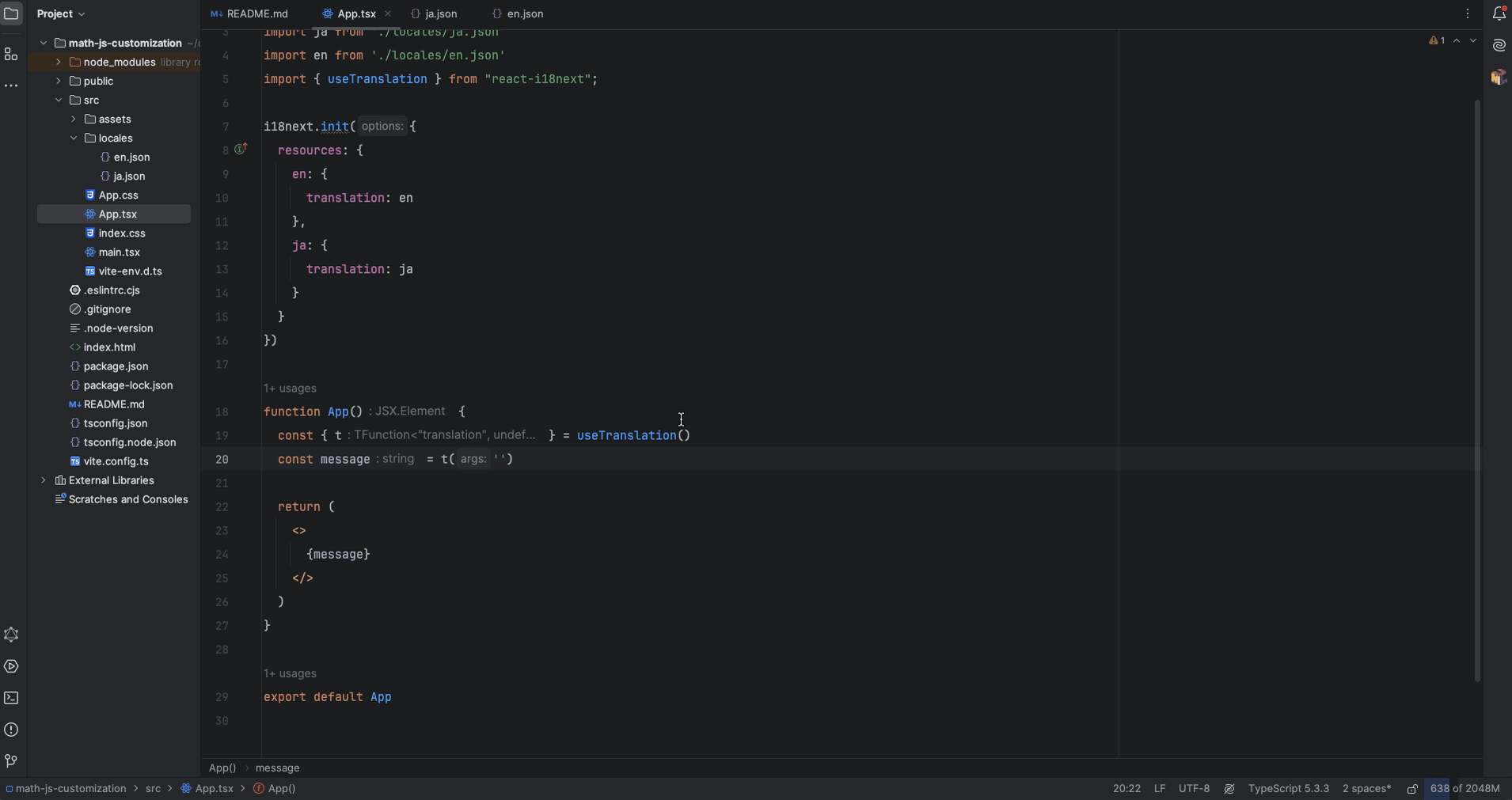Click App() in the editor breadcrumb
Screen dimensions: 1512x800
[222, 768]
